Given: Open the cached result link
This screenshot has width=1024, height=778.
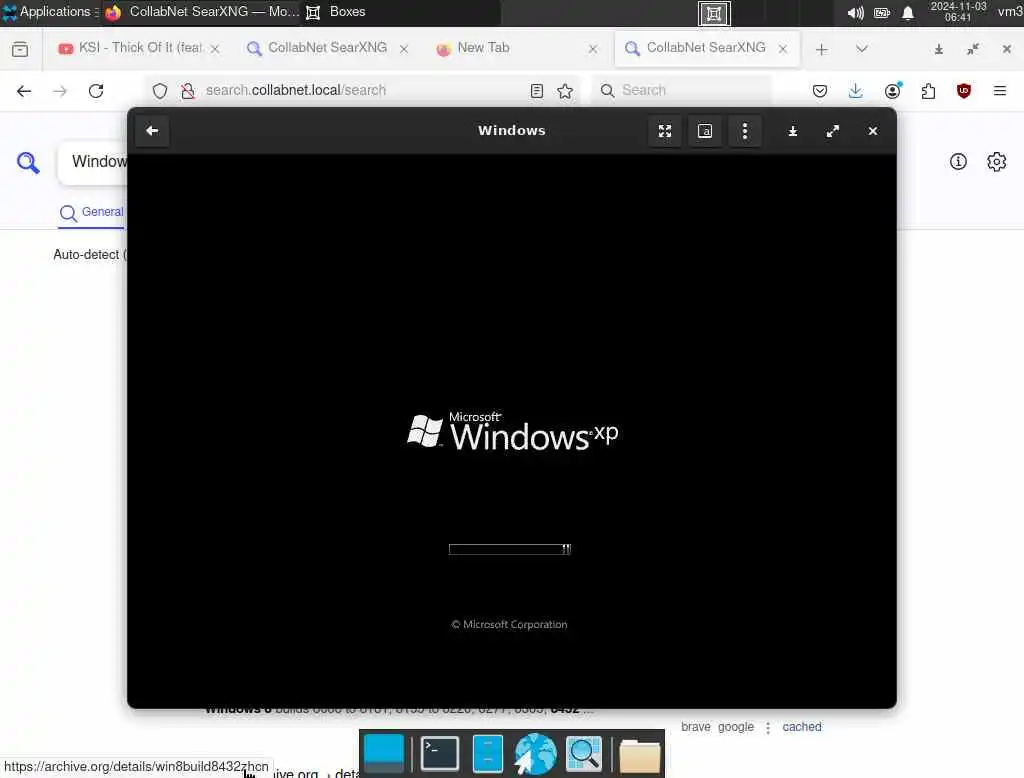Looking at the screenshot, I should [x=802, y=726].
